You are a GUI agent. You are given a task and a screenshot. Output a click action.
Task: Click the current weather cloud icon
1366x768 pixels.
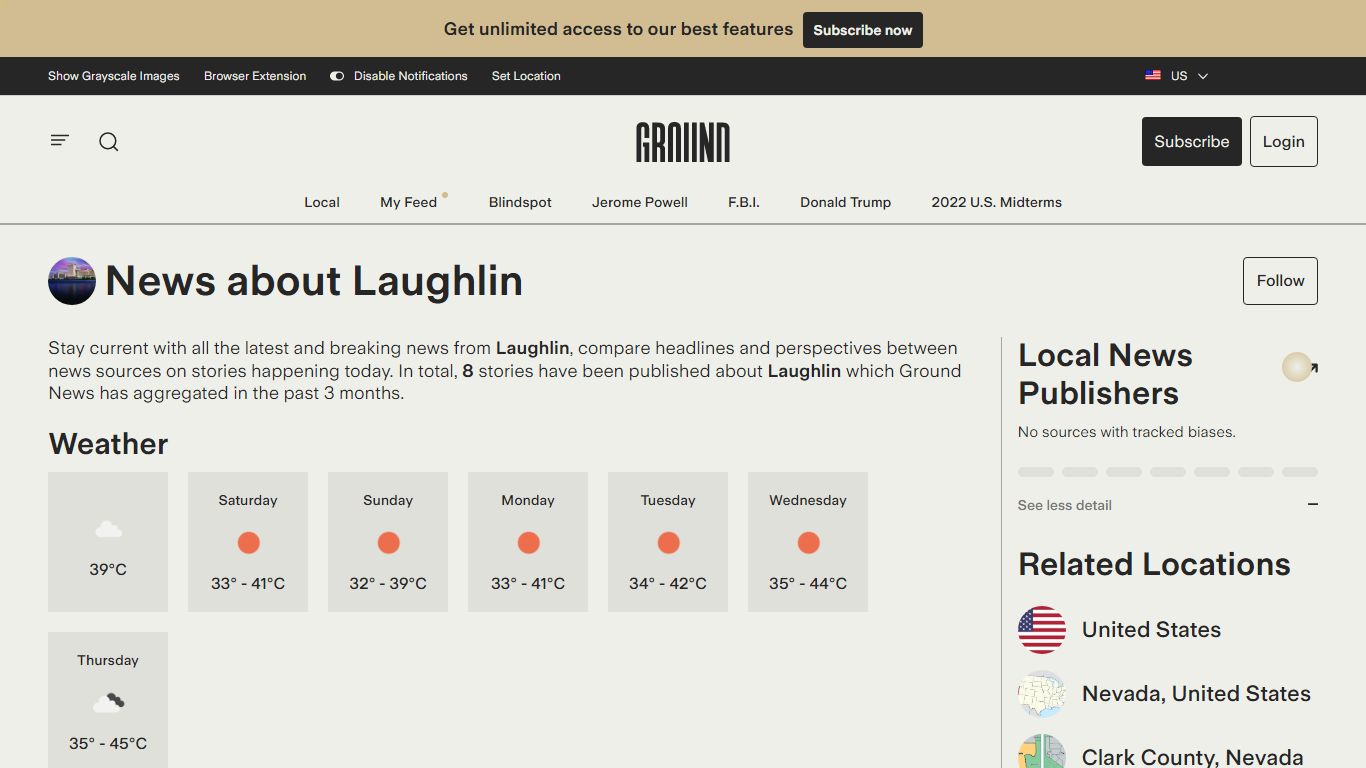[x=108, y=529]
